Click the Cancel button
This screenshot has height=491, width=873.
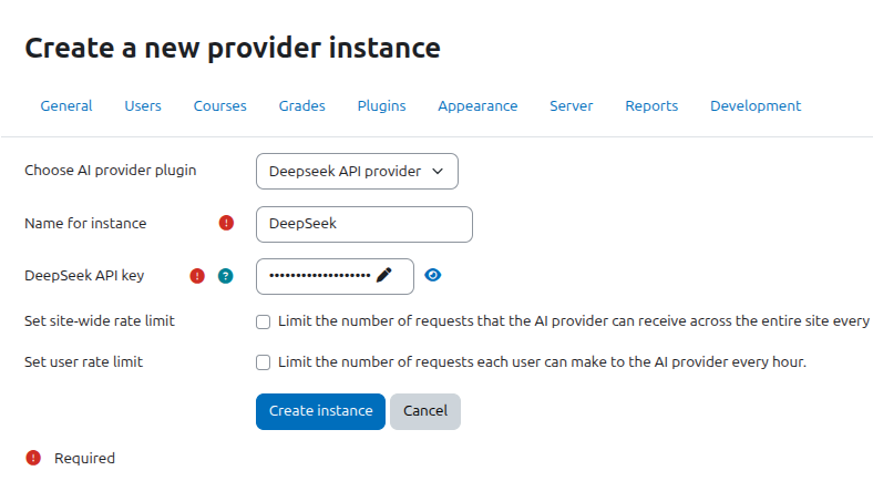(425, 411)
